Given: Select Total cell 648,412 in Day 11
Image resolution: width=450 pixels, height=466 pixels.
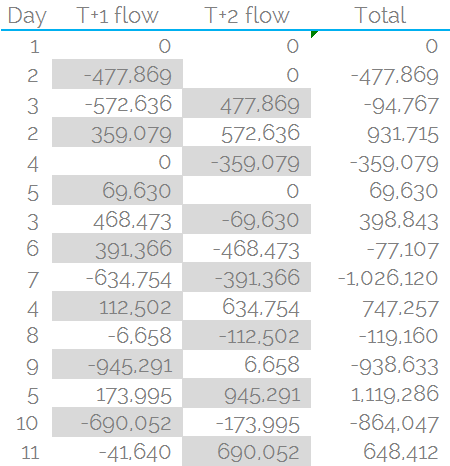Looking at the screenshot, I should [381, 451].
